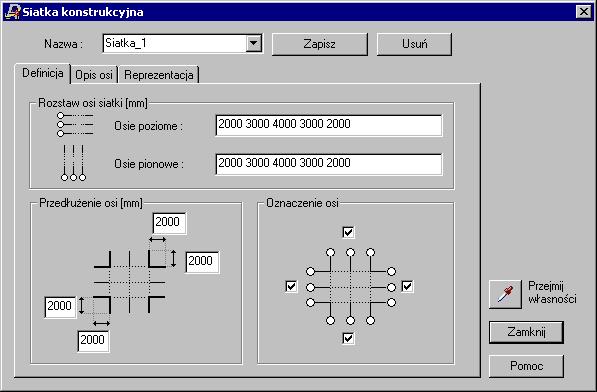Image resolution: width=597 pixels, height=392 pixels.
Task: Click the Usuń button
Action: (414, 44)
